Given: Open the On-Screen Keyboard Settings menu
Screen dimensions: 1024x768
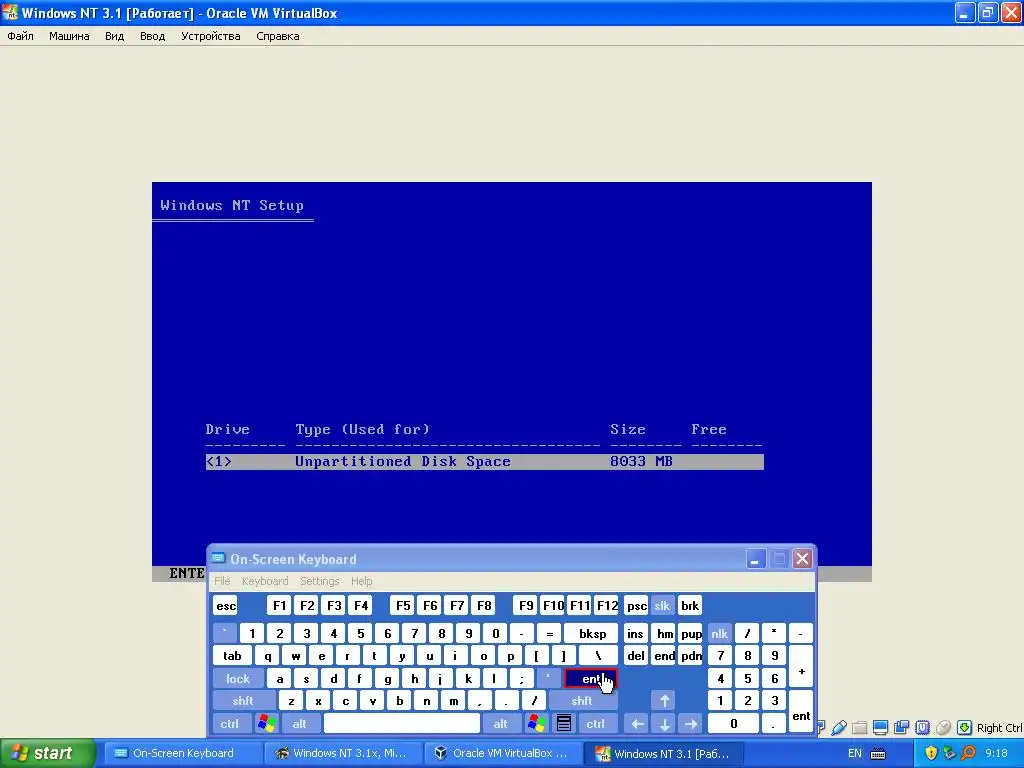Looking at the screenshot, I should coord(319,581).
